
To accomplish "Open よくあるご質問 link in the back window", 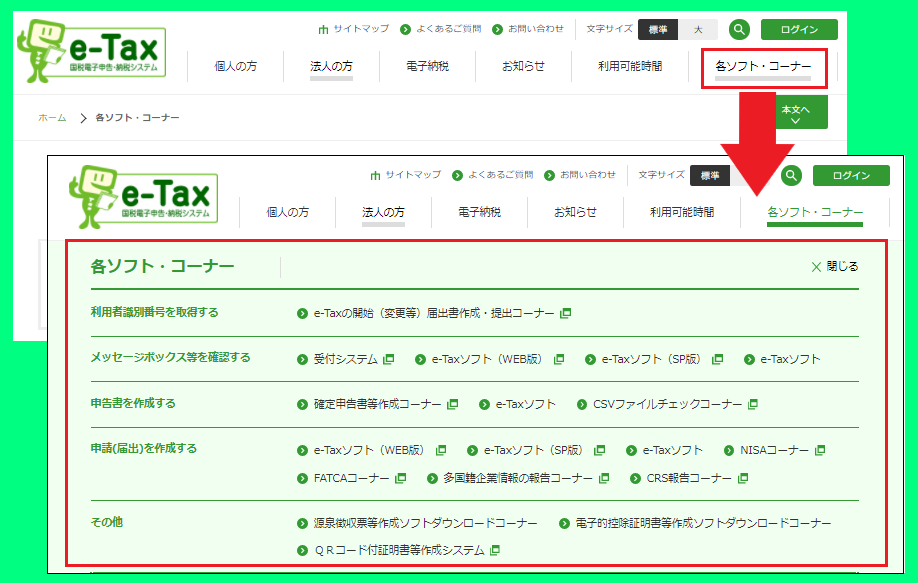I will point(448,29).
